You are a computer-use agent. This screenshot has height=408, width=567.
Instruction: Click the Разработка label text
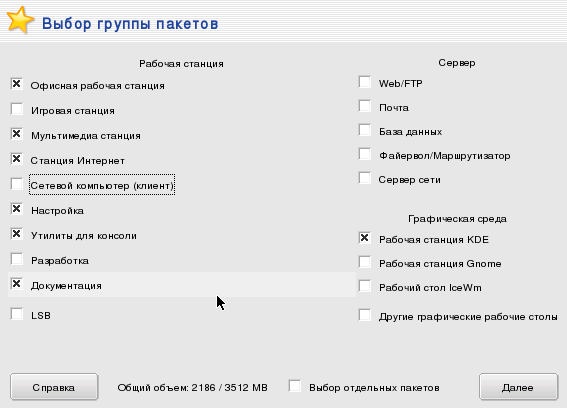coord(60,261)
